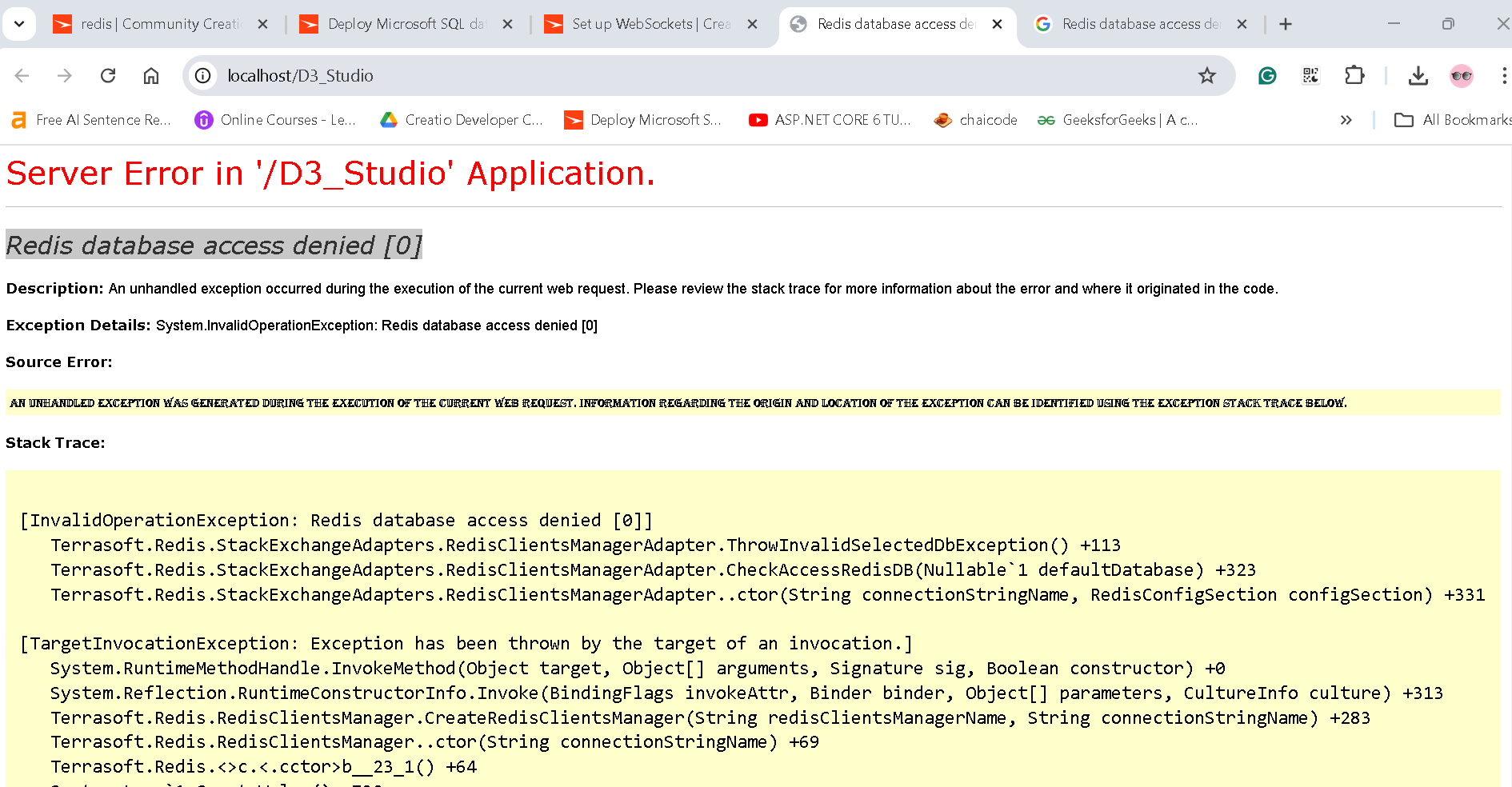
Task: Show browser downloads
Action: click(x=1418, y=75)
